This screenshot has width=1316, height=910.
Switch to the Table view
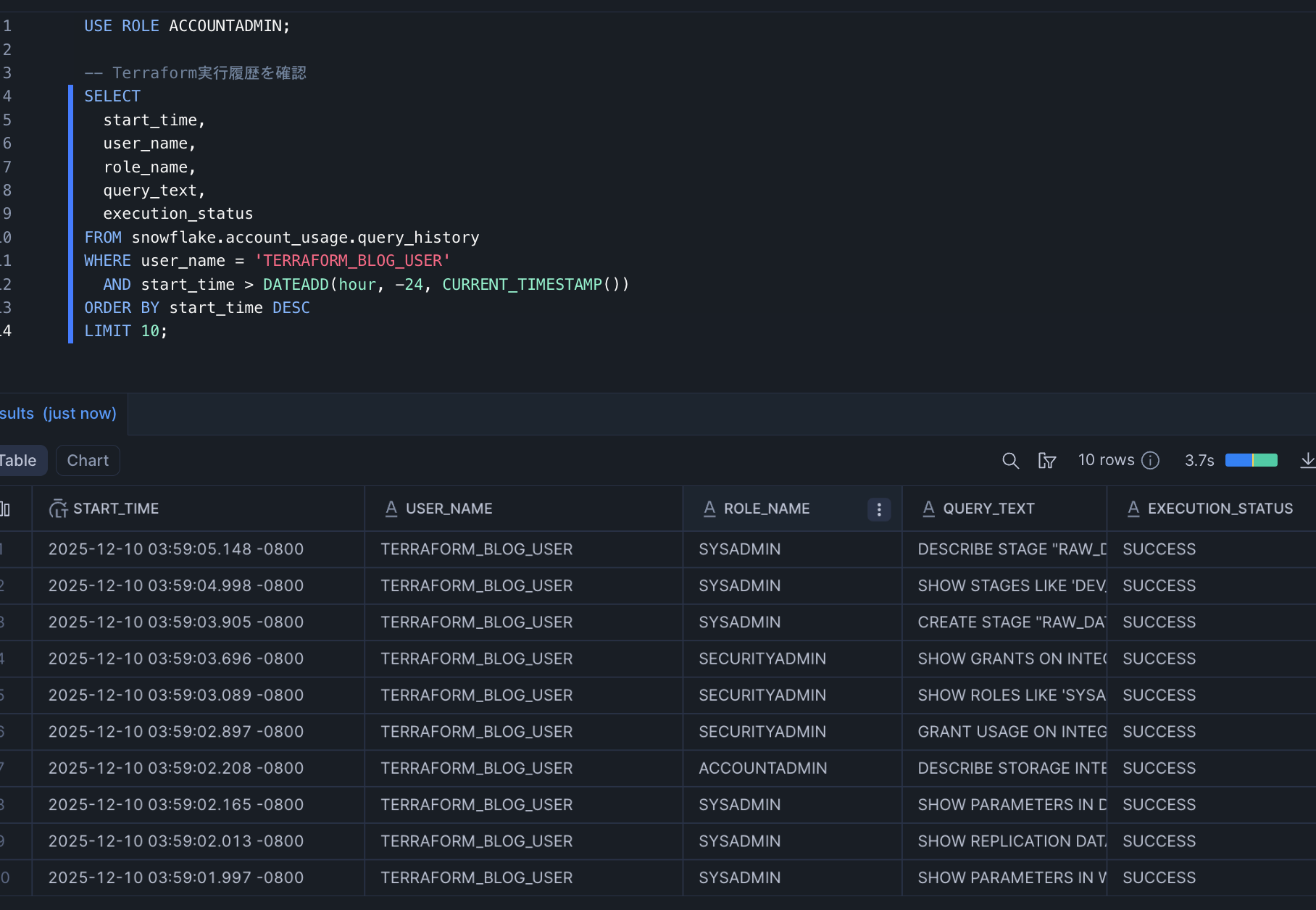(19, 461)
